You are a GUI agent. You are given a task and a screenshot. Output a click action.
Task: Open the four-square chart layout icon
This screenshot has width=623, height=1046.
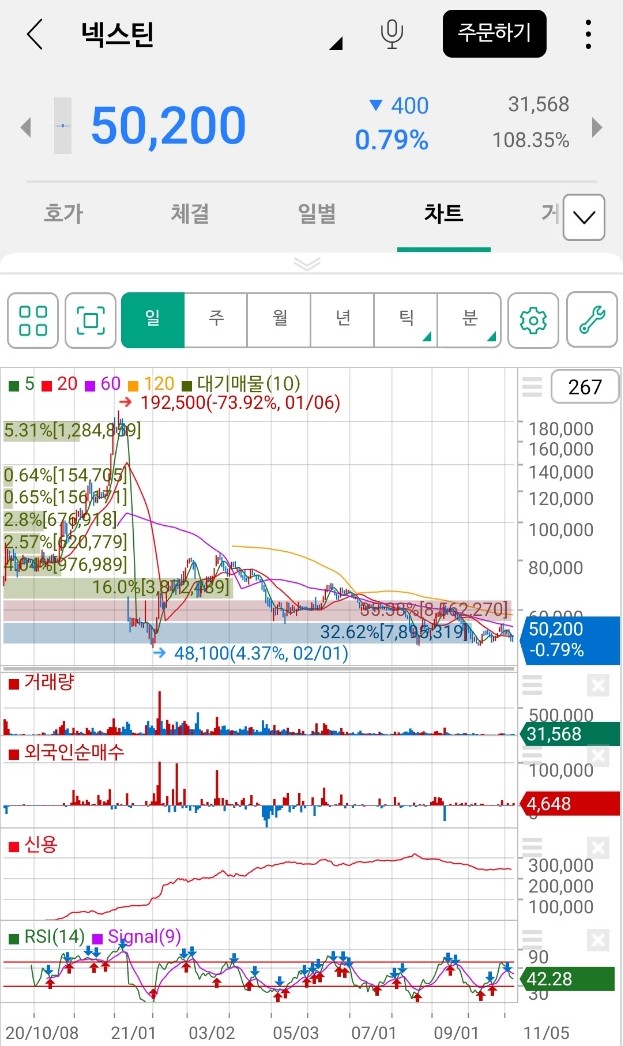tap(33, 320)
